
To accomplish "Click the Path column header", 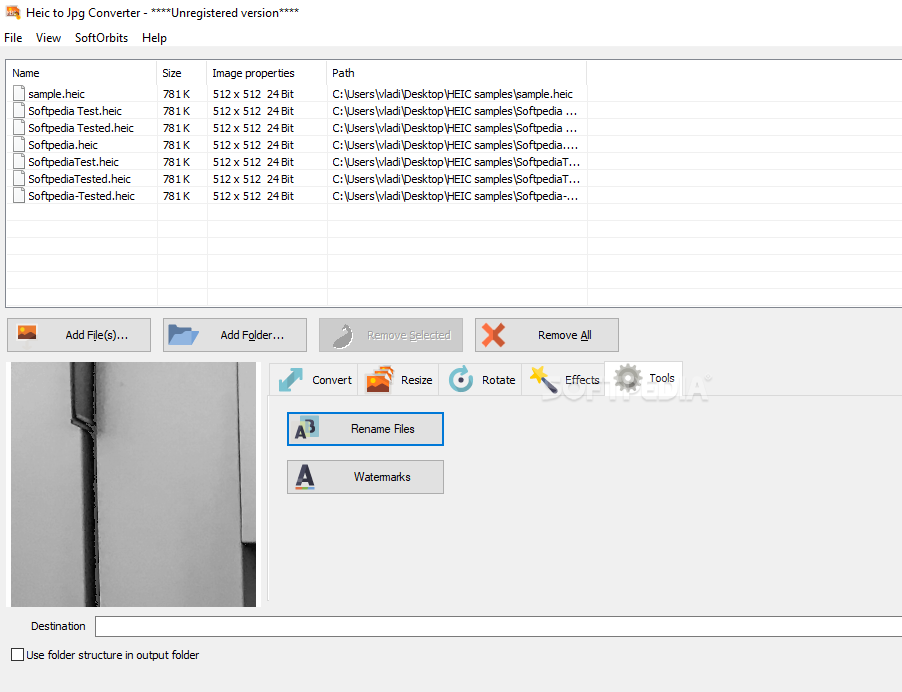I will pos(457,73).
